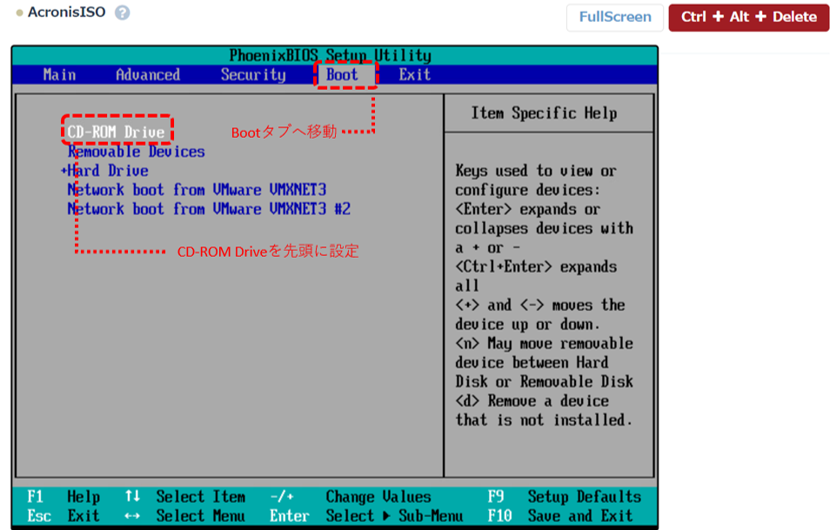
Task: Click the FullScreen button
Action: pos(615,17)
